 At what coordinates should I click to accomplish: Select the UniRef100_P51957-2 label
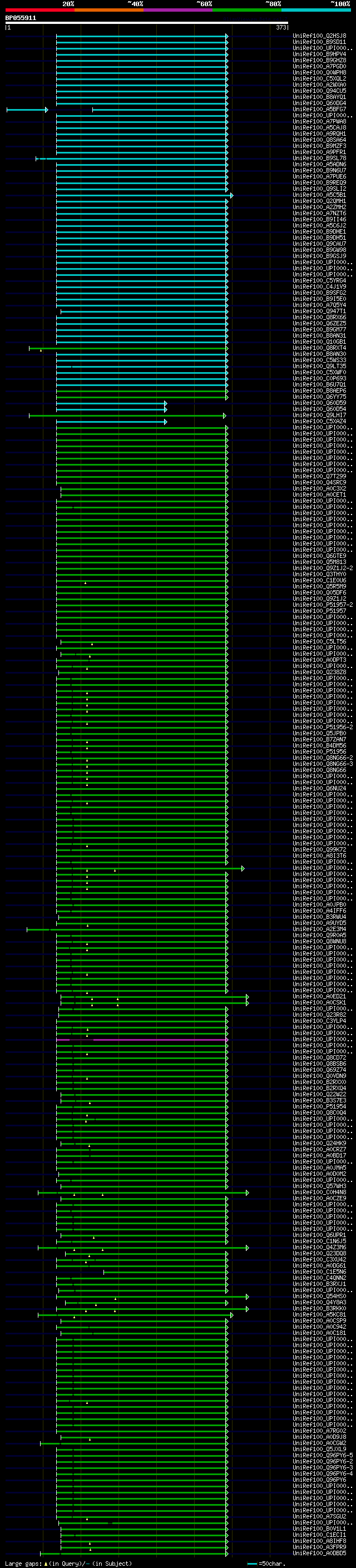(x=323, y=605)
